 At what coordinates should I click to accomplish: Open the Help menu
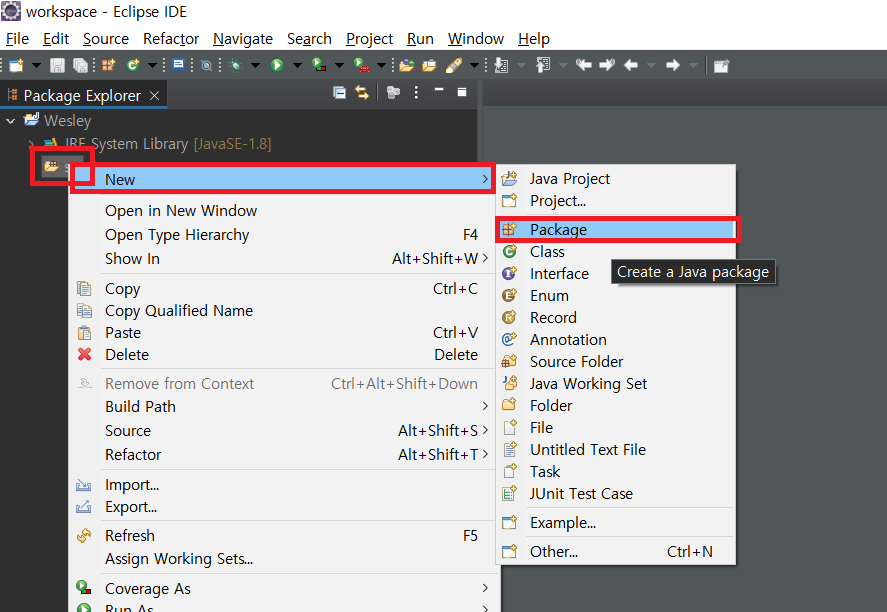pos(534,38)
